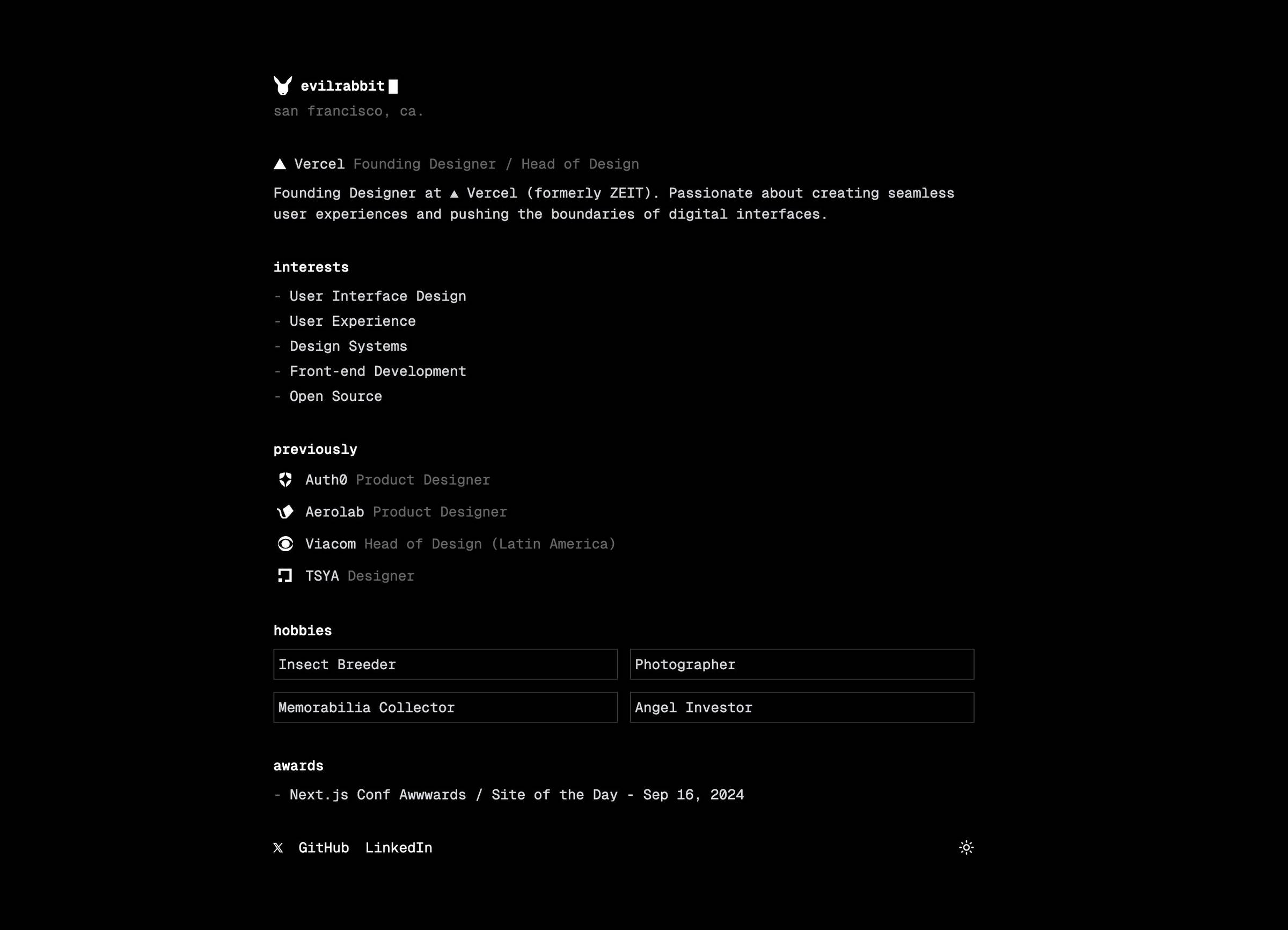Screen dimensions: 1288x930
Task: Click 'Design Systems' interest item
Action: click(348, 346)
